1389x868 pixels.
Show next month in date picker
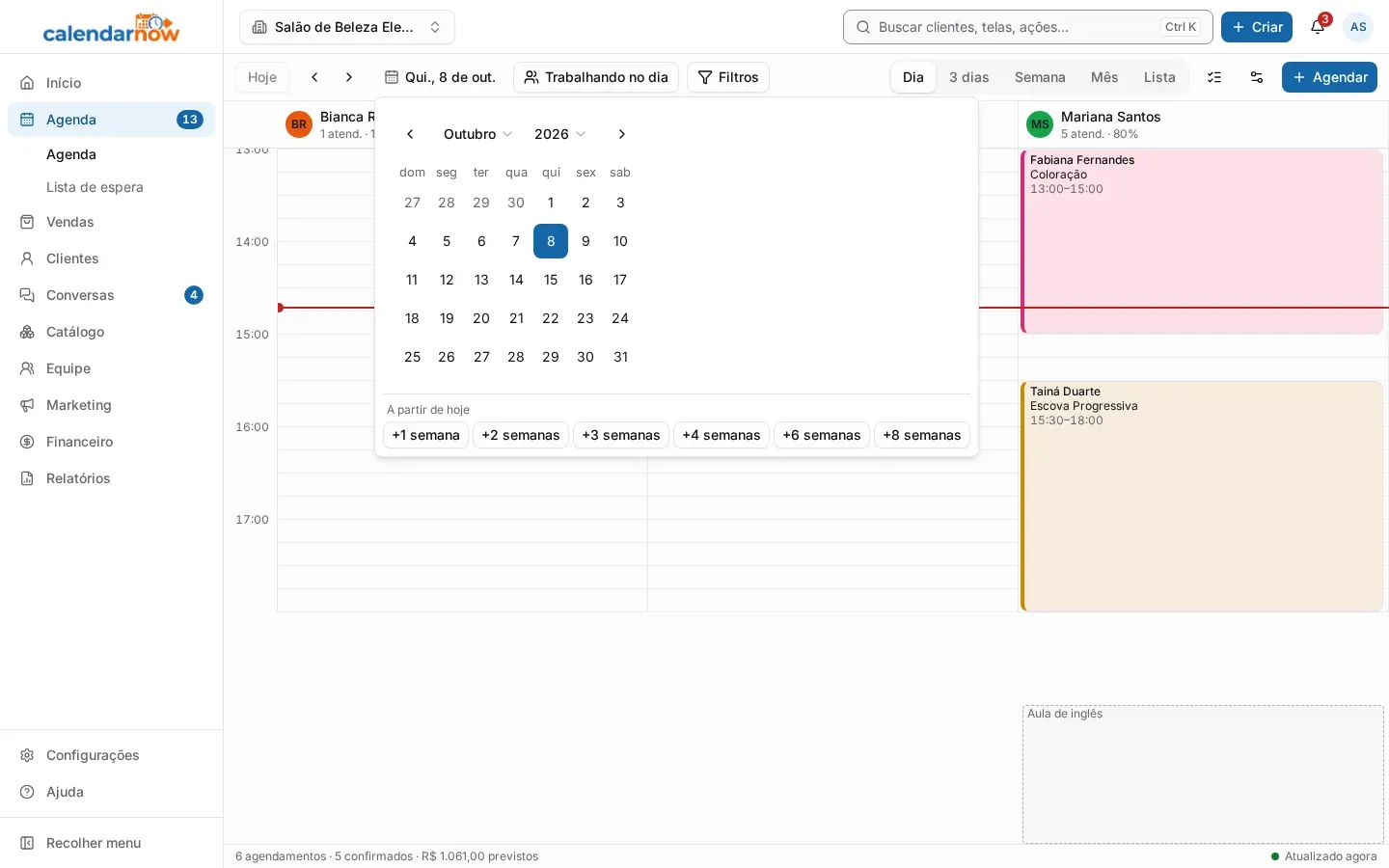(x=622, y=134)
